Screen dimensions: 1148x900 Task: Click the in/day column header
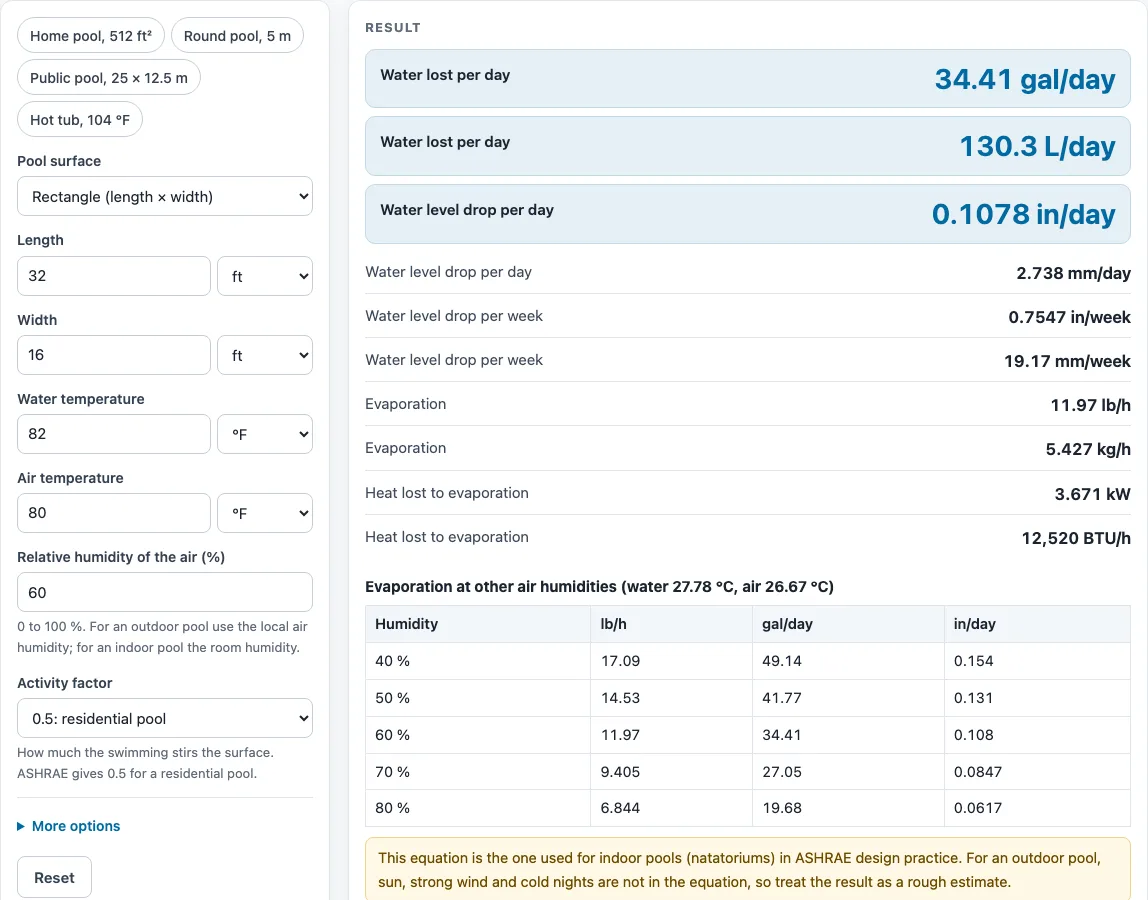coord(1037,624)
